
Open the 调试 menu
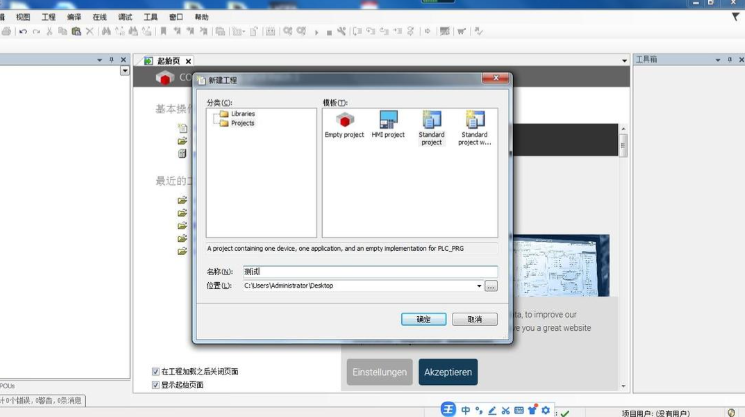click(x=125, y=17)
